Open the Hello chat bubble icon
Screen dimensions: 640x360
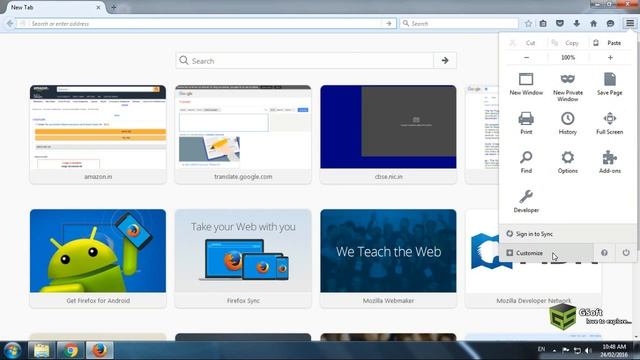tap(610, 24)
